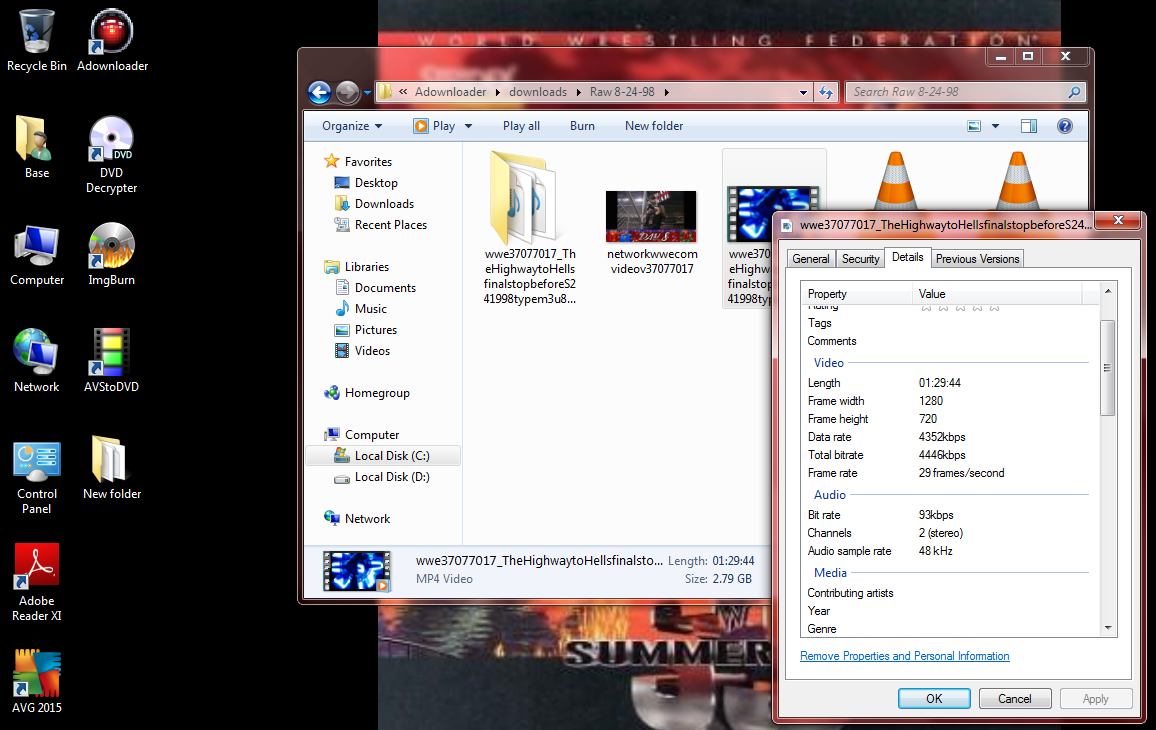This screenshot has height=730, width=1156.
Task: Click the Explorer forward arrow button
Action: point(347,92)
